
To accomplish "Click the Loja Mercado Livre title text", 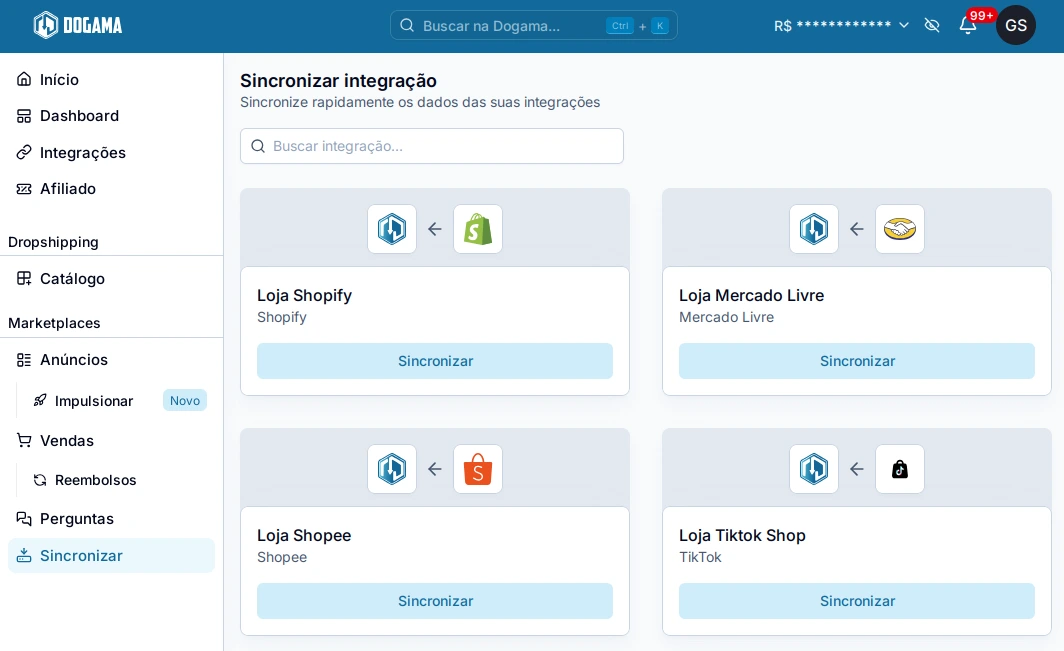I will [x=751, y=295].
